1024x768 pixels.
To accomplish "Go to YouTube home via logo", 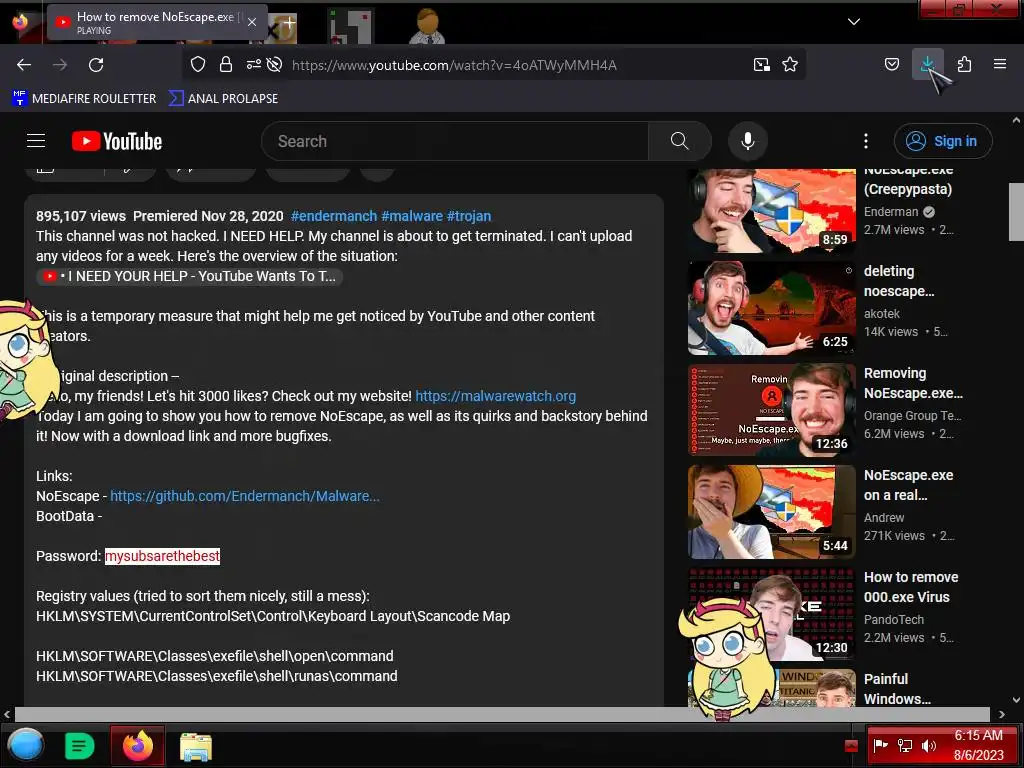I will (x=117, y=141).
